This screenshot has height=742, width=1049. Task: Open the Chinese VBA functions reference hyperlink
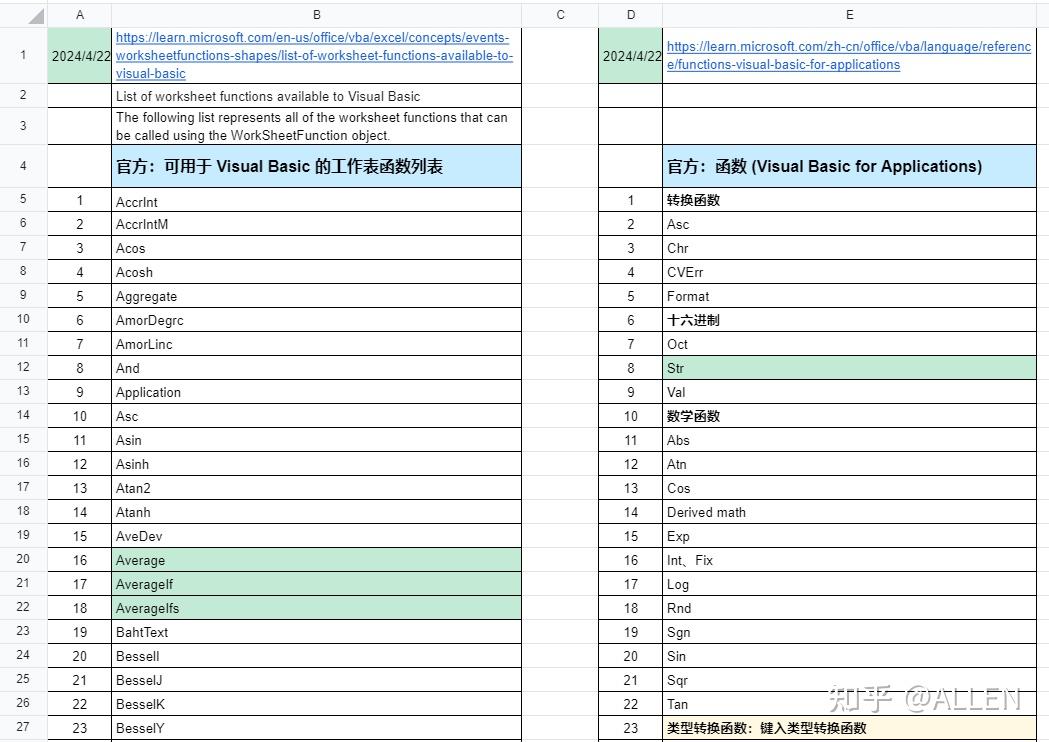click(x=848, y=46)
